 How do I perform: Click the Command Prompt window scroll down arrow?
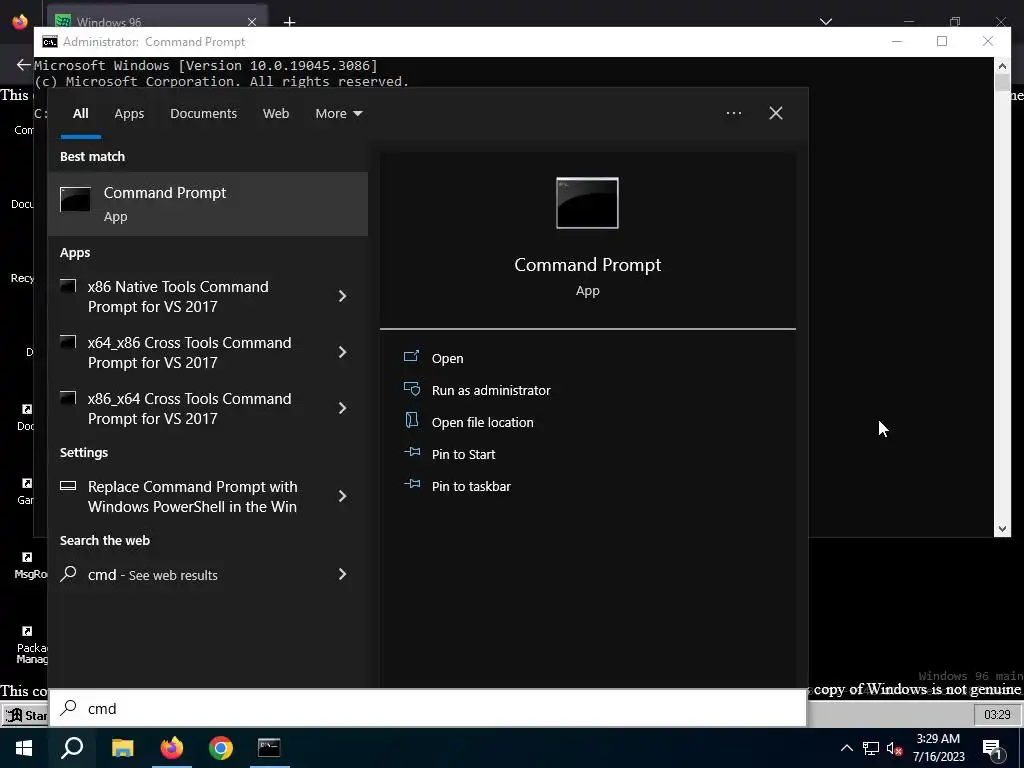1002,529
